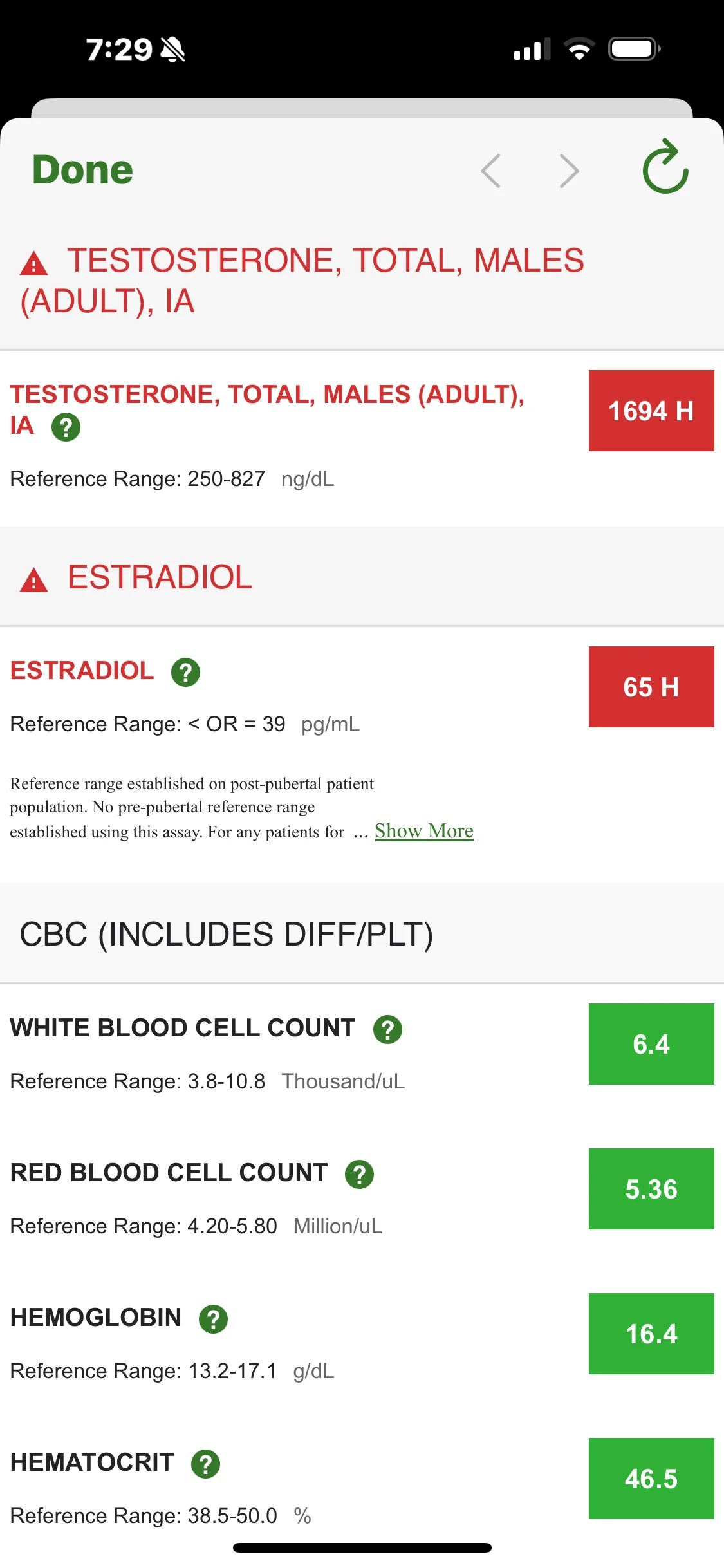
Task: Go back with the left chevron
Action: 491,171
